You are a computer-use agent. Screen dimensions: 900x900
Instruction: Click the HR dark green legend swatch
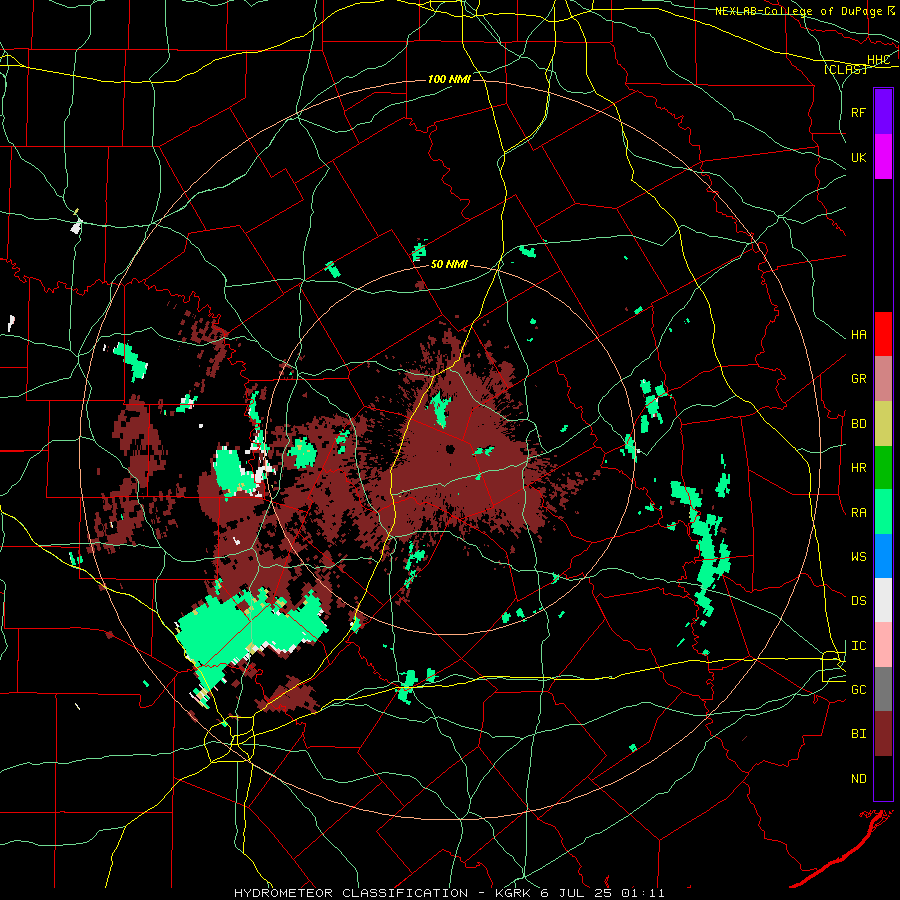(883, 468)
